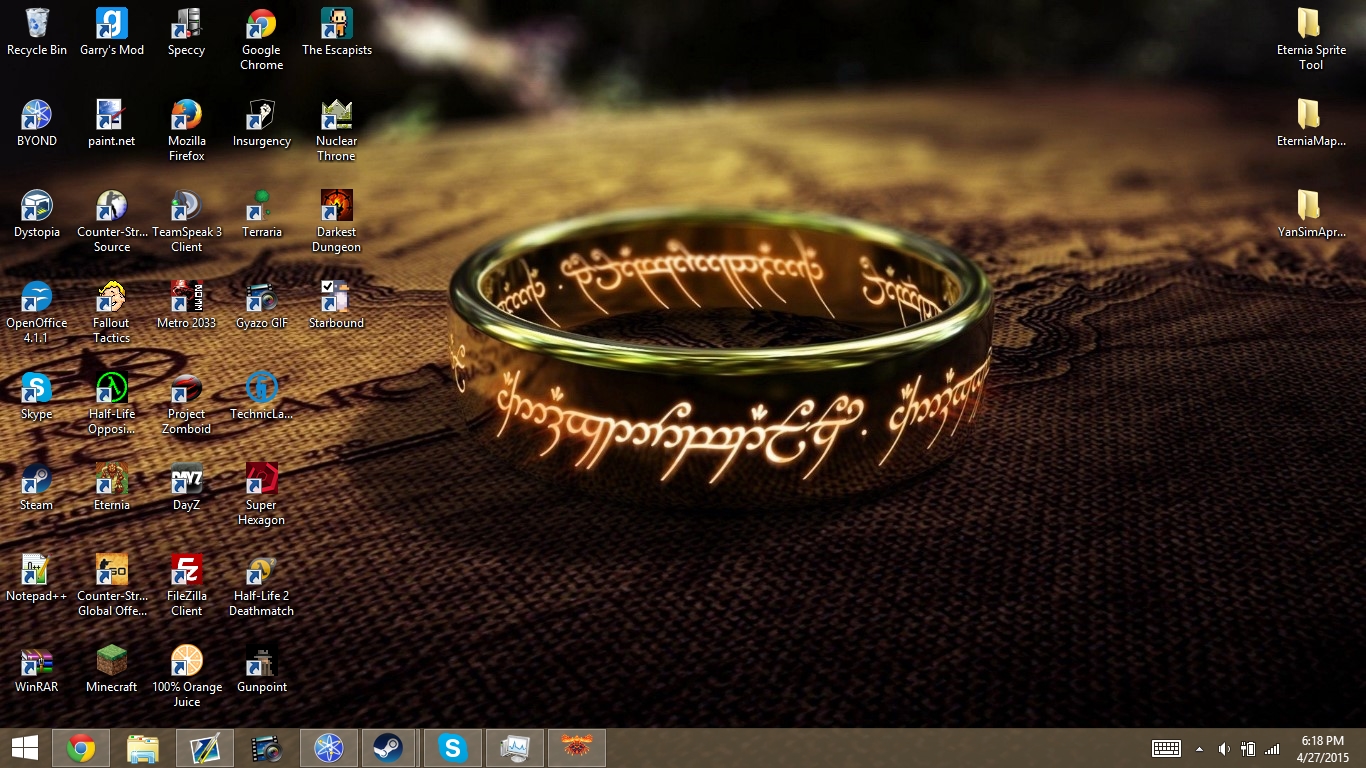Viewport: 1366px width, 768px height.
Task: Click the EterniaMap folder icon
Action: 1311,123
